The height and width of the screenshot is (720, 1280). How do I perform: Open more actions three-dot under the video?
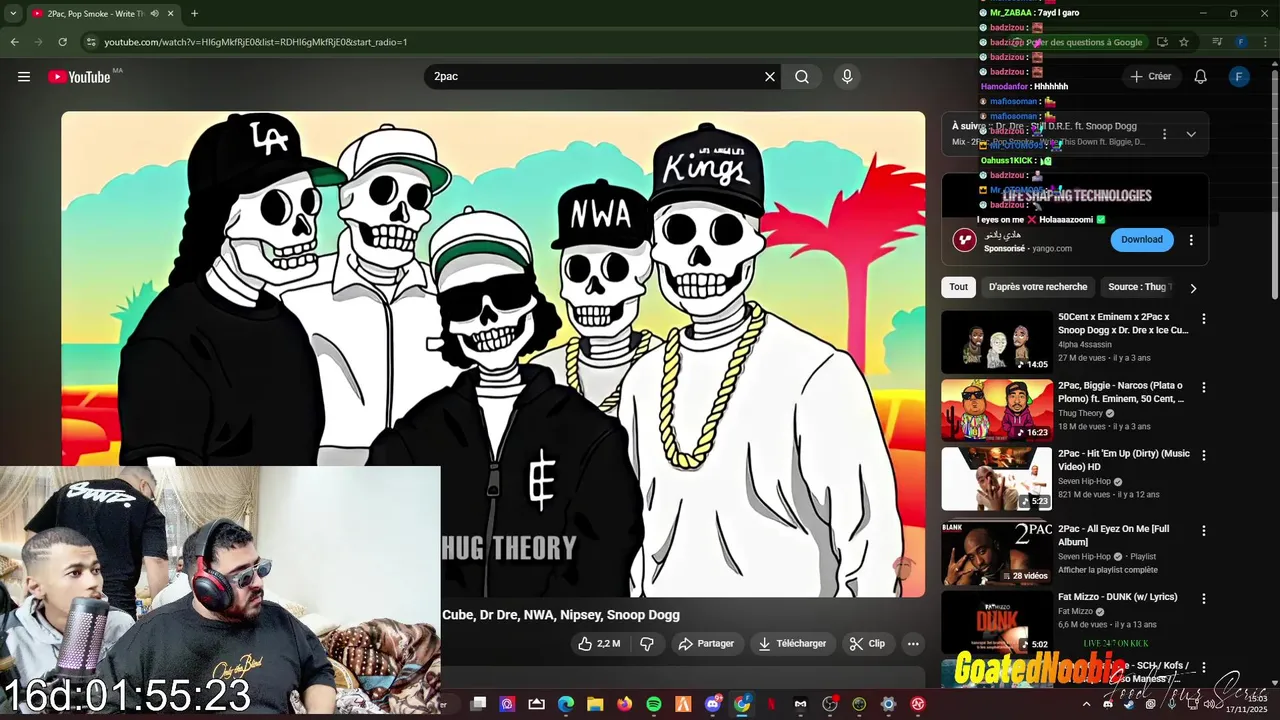(x=912, y=644)
